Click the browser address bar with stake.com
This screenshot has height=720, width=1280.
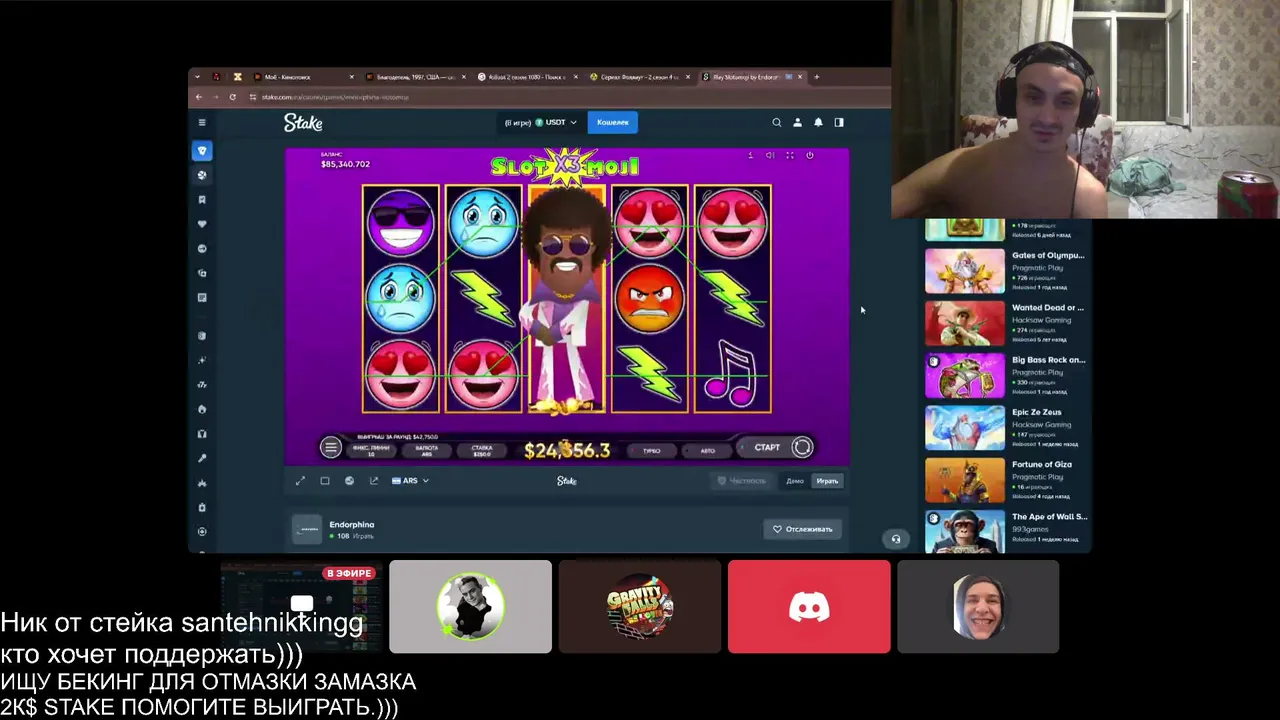coord(335,97)
